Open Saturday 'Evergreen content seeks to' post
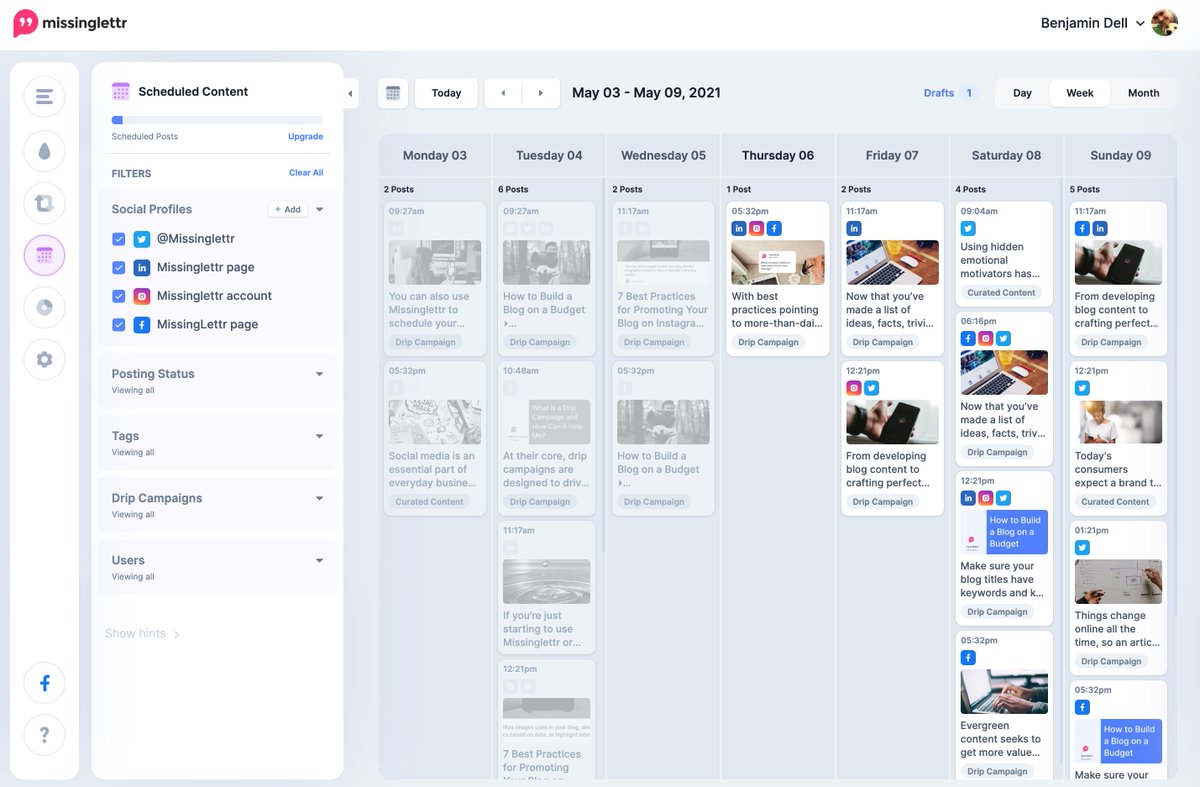This screenshot has width=1200, height=787. pyautogui.click(x=1004, y=705)
